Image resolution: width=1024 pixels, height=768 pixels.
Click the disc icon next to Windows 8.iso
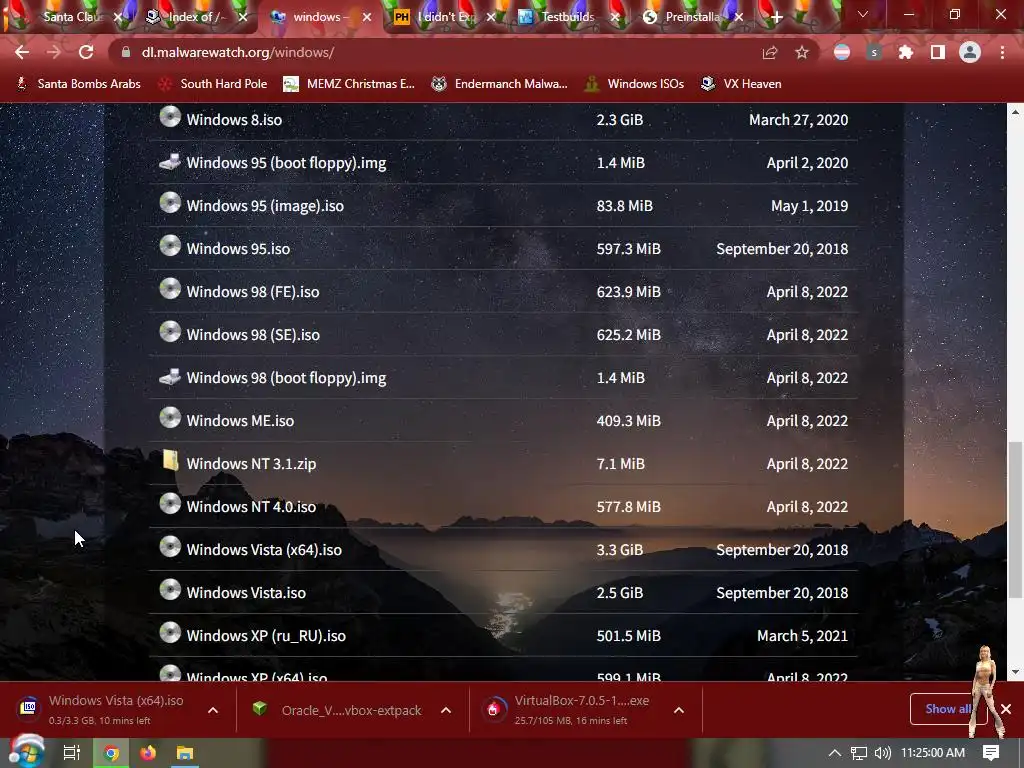click(170, 117)
